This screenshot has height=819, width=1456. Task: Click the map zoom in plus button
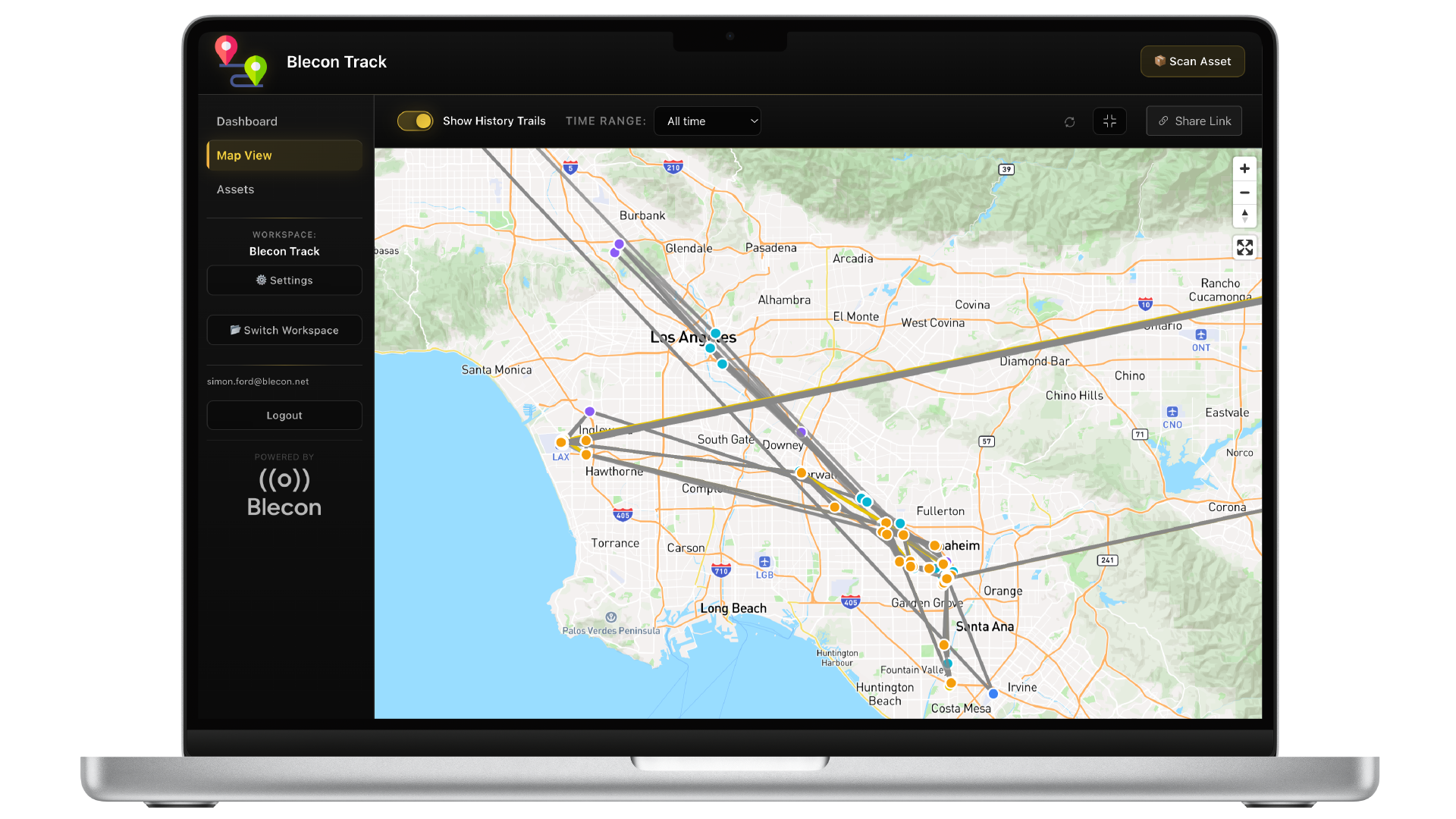pyautogui.click(x=1244, y=168)
